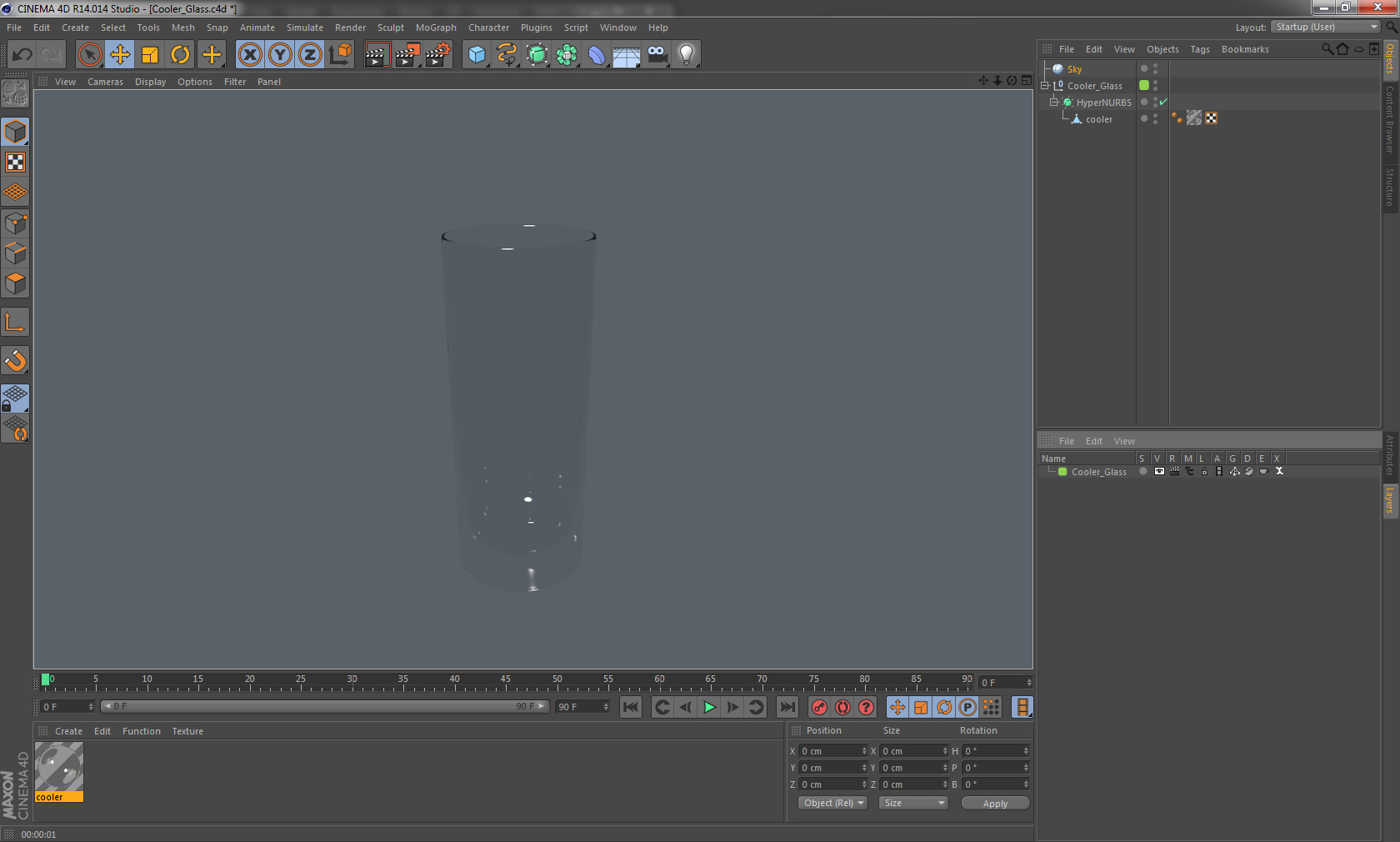Toggle Z axis lock

point(310,55)
